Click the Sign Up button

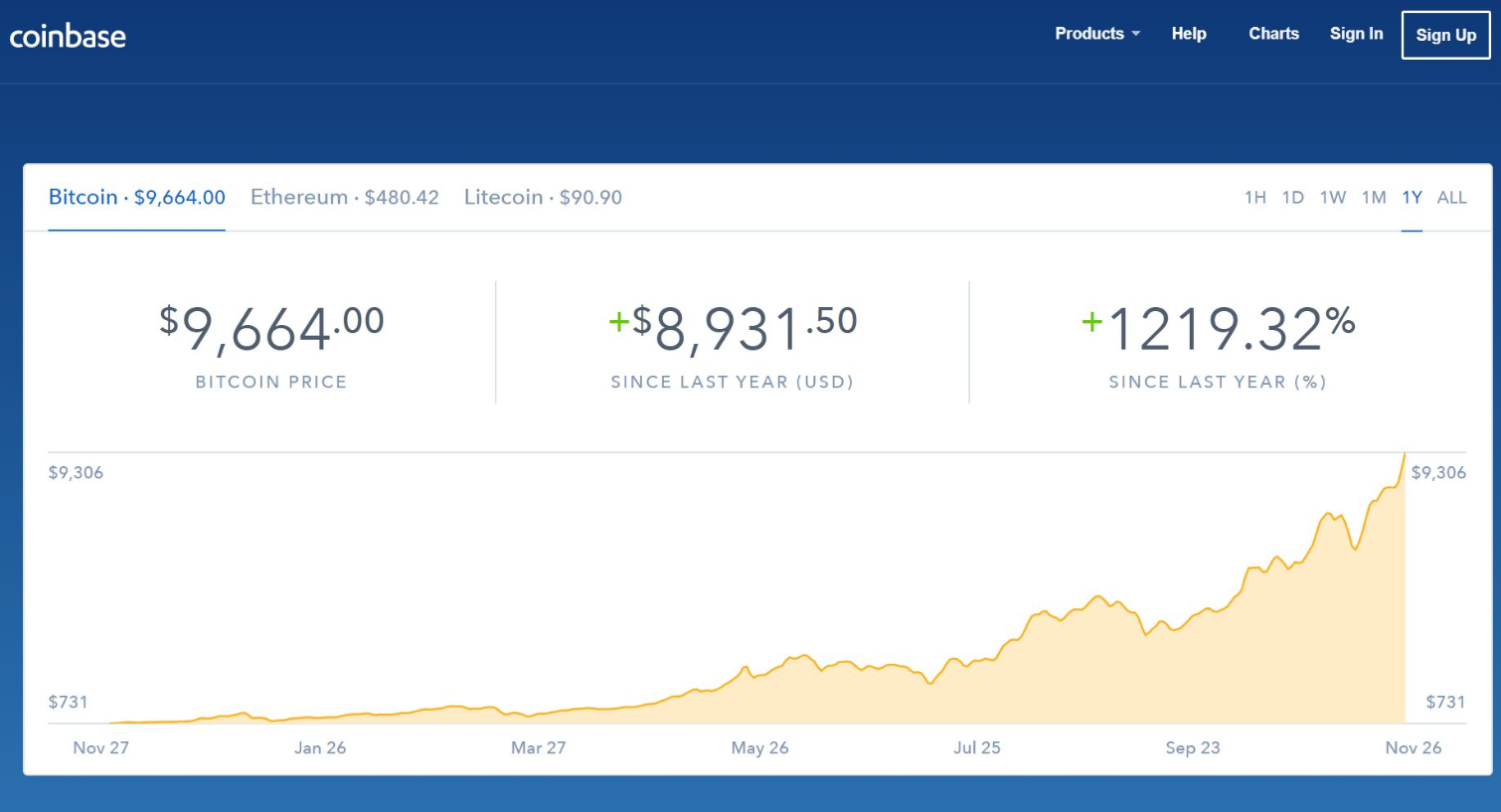click(1445, 35)
